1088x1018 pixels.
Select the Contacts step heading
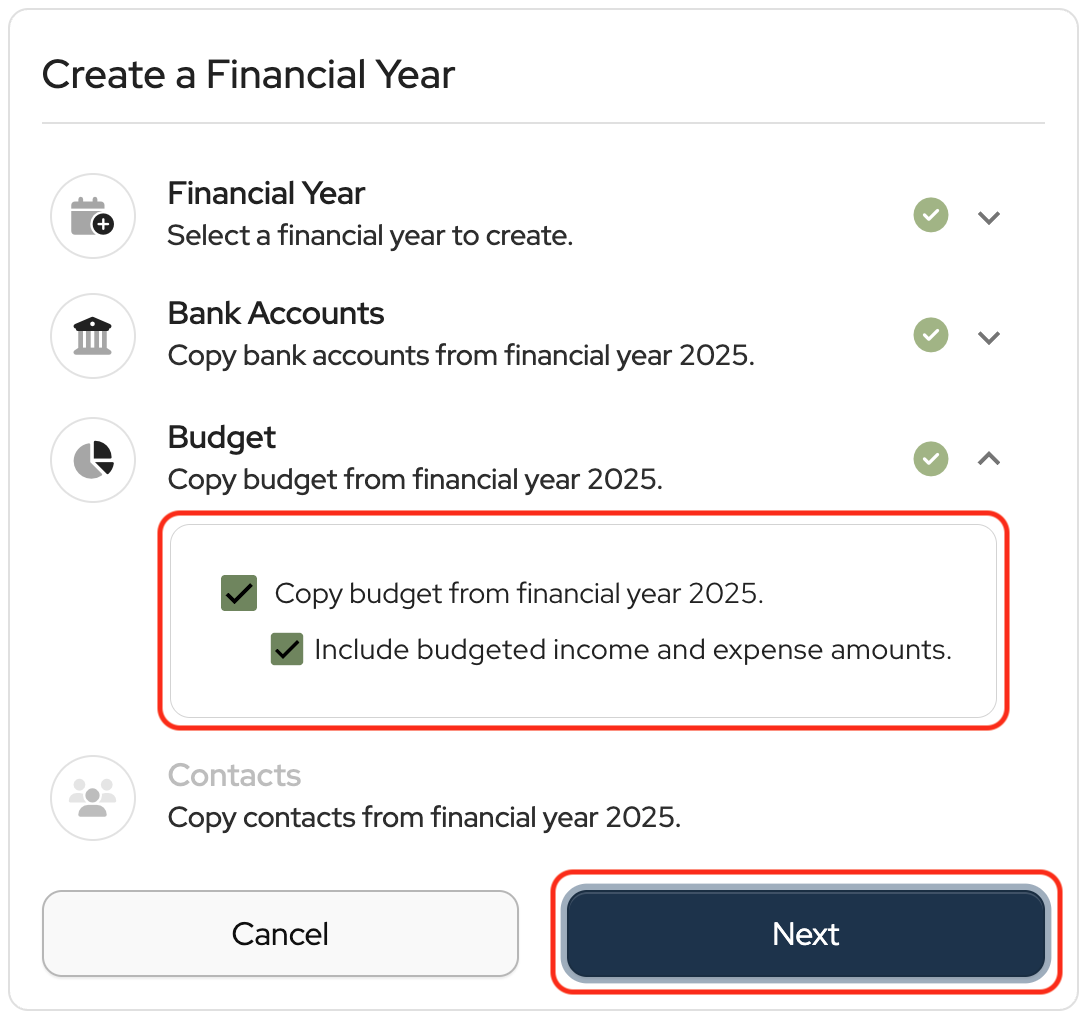pyautogui.click(x=234, y=775)
